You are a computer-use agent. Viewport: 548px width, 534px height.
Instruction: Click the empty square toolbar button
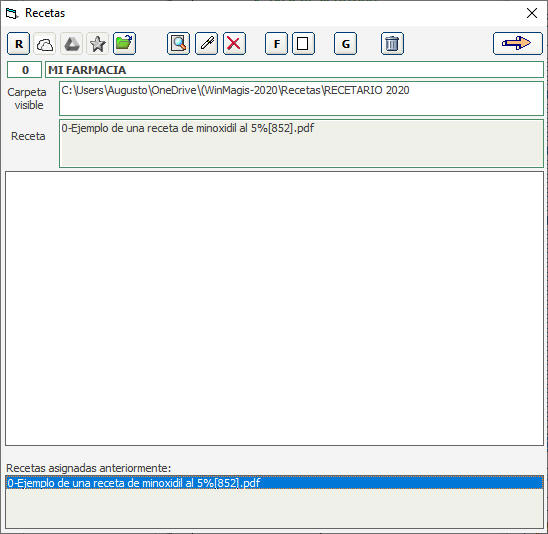[303, 44]
